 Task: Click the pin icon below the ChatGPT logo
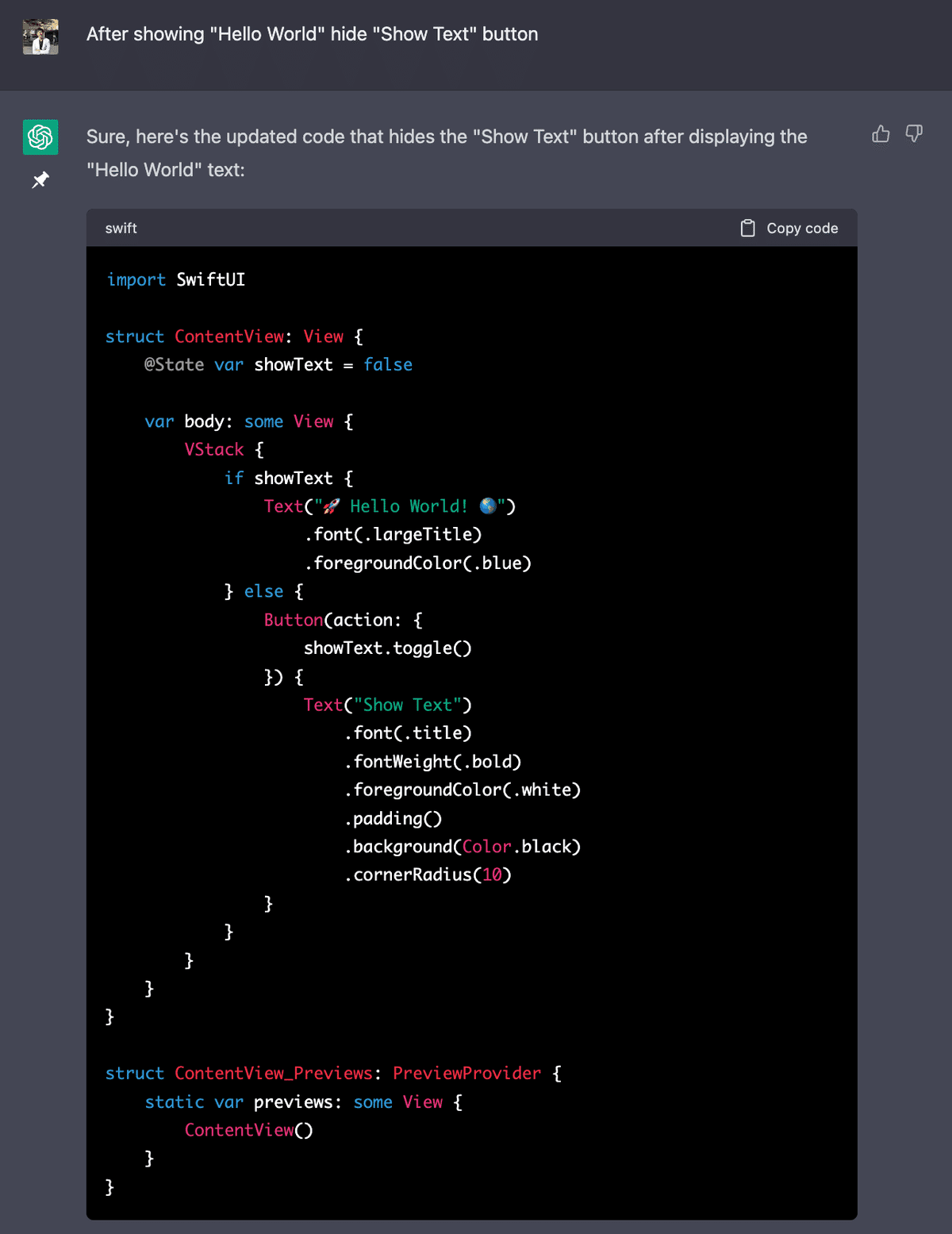click(x=40, y=180)
